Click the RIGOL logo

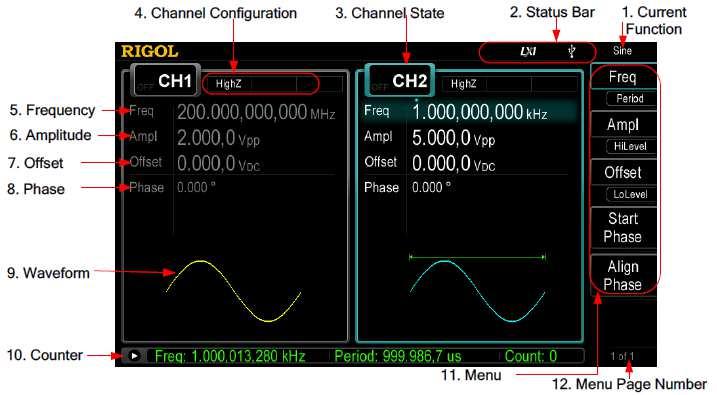click(x=150, y=51)
